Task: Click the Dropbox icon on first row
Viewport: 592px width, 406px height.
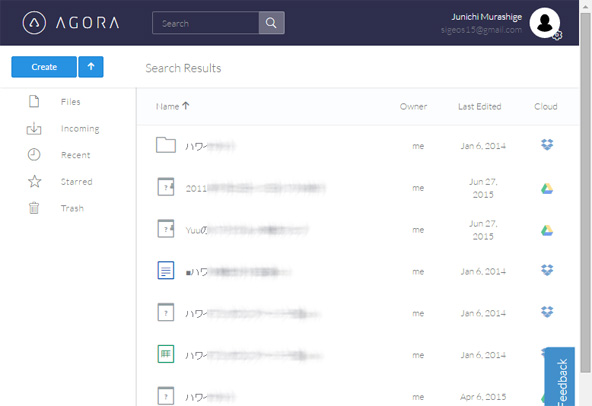Action: (547, 144)
